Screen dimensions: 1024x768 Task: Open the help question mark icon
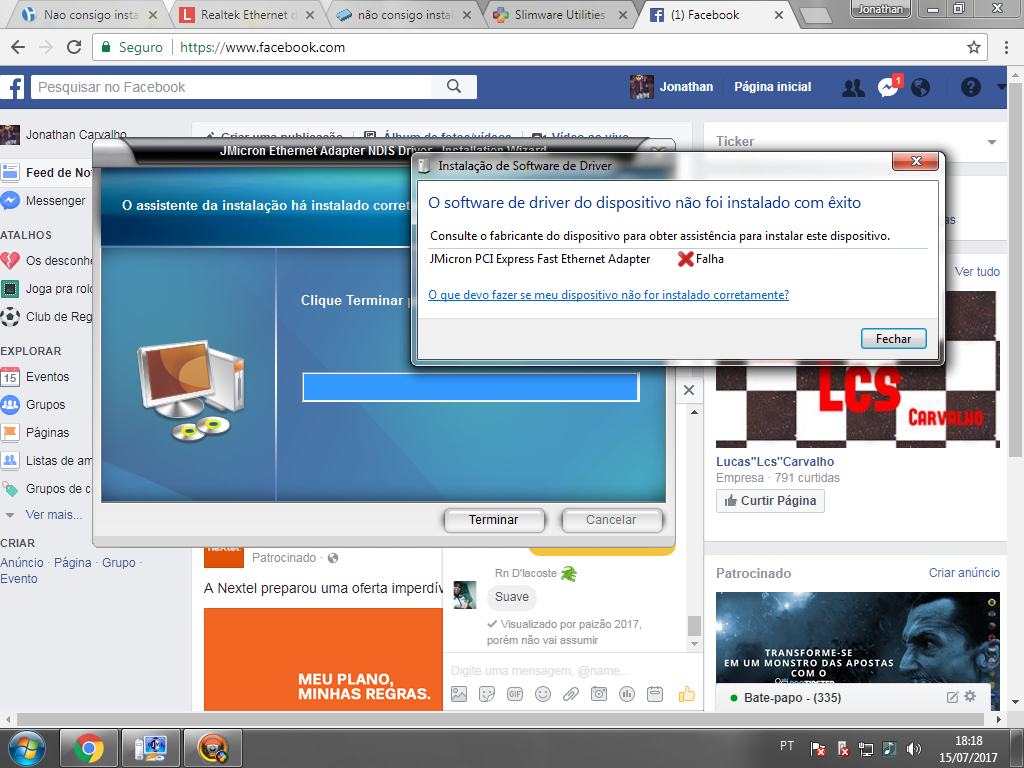[970, 87]
